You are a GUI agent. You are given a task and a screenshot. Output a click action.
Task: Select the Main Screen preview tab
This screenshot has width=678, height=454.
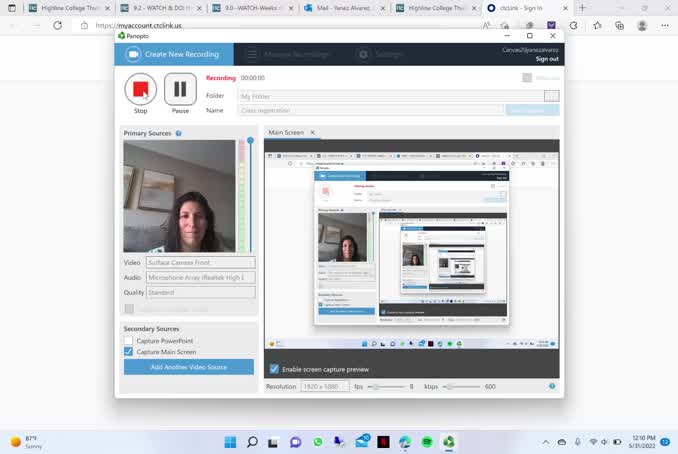coord(286,132)
